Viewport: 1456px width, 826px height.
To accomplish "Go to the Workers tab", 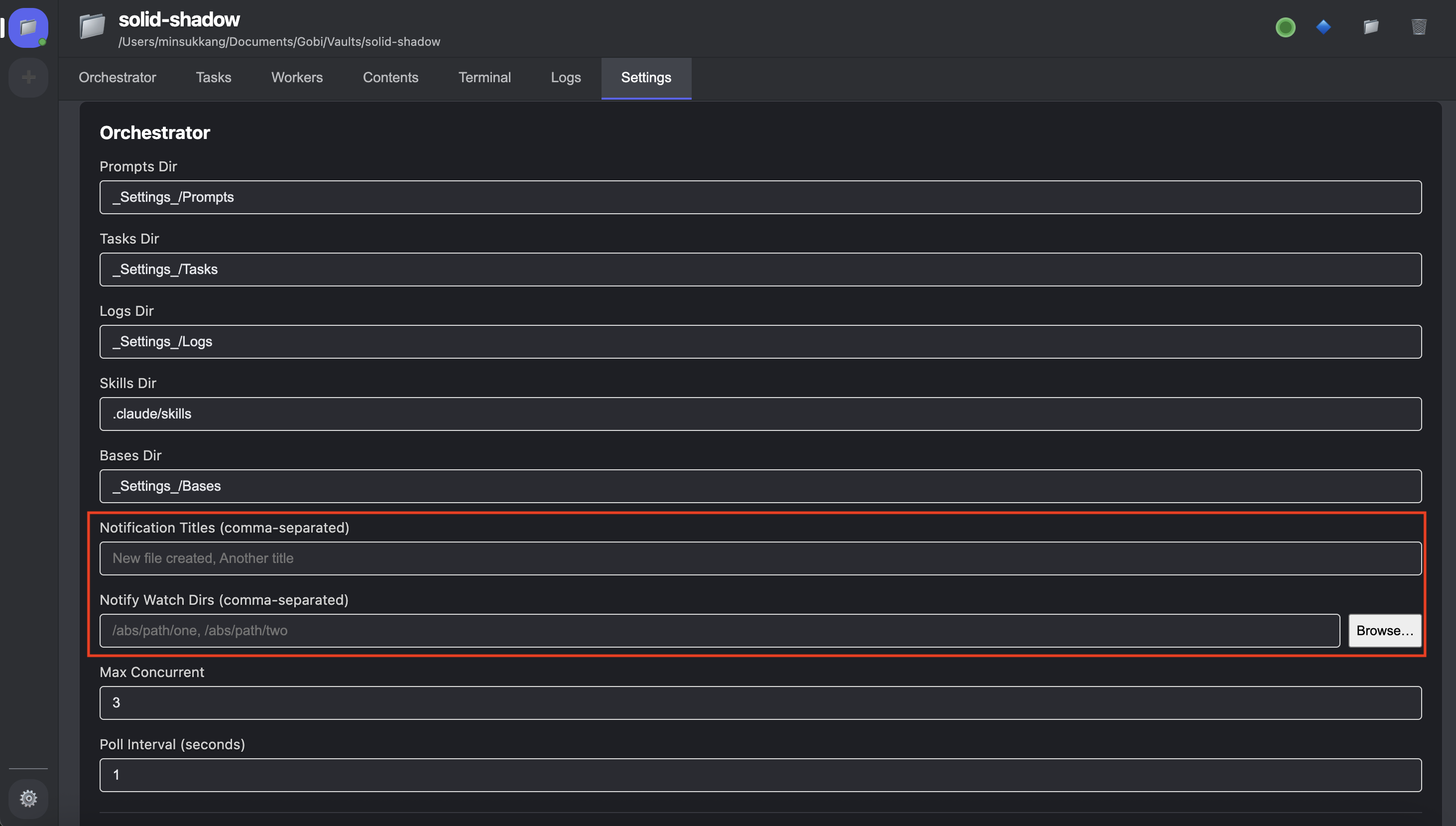I will coord(297,78).
